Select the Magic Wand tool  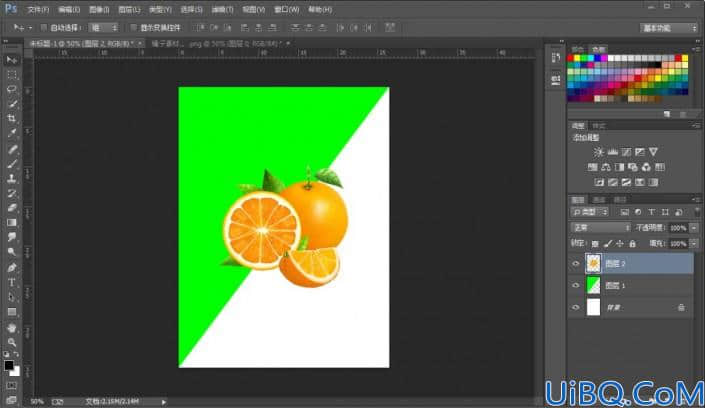(12, 104)
